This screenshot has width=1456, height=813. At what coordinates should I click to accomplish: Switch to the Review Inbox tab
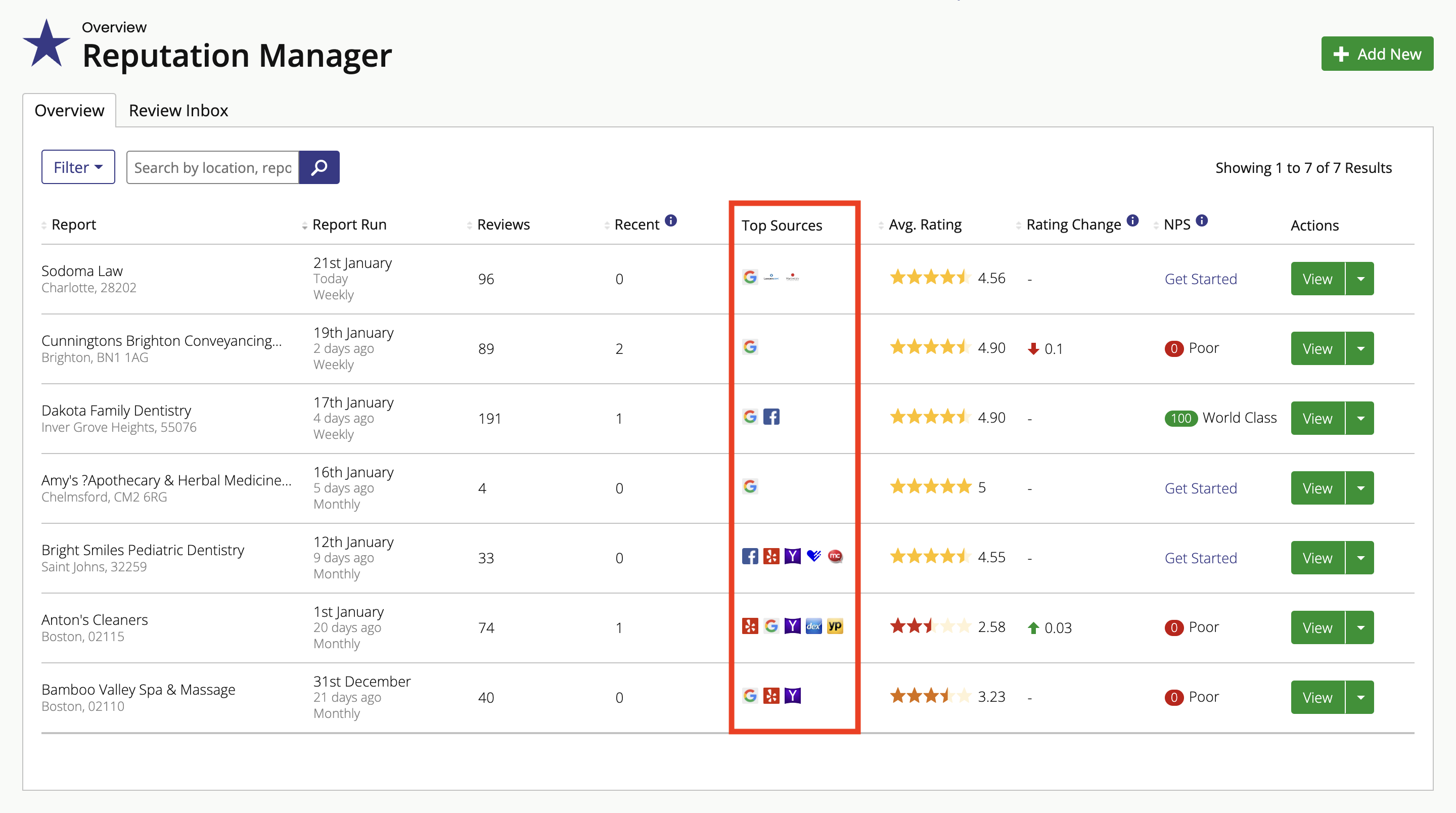(x=178, y=110)
